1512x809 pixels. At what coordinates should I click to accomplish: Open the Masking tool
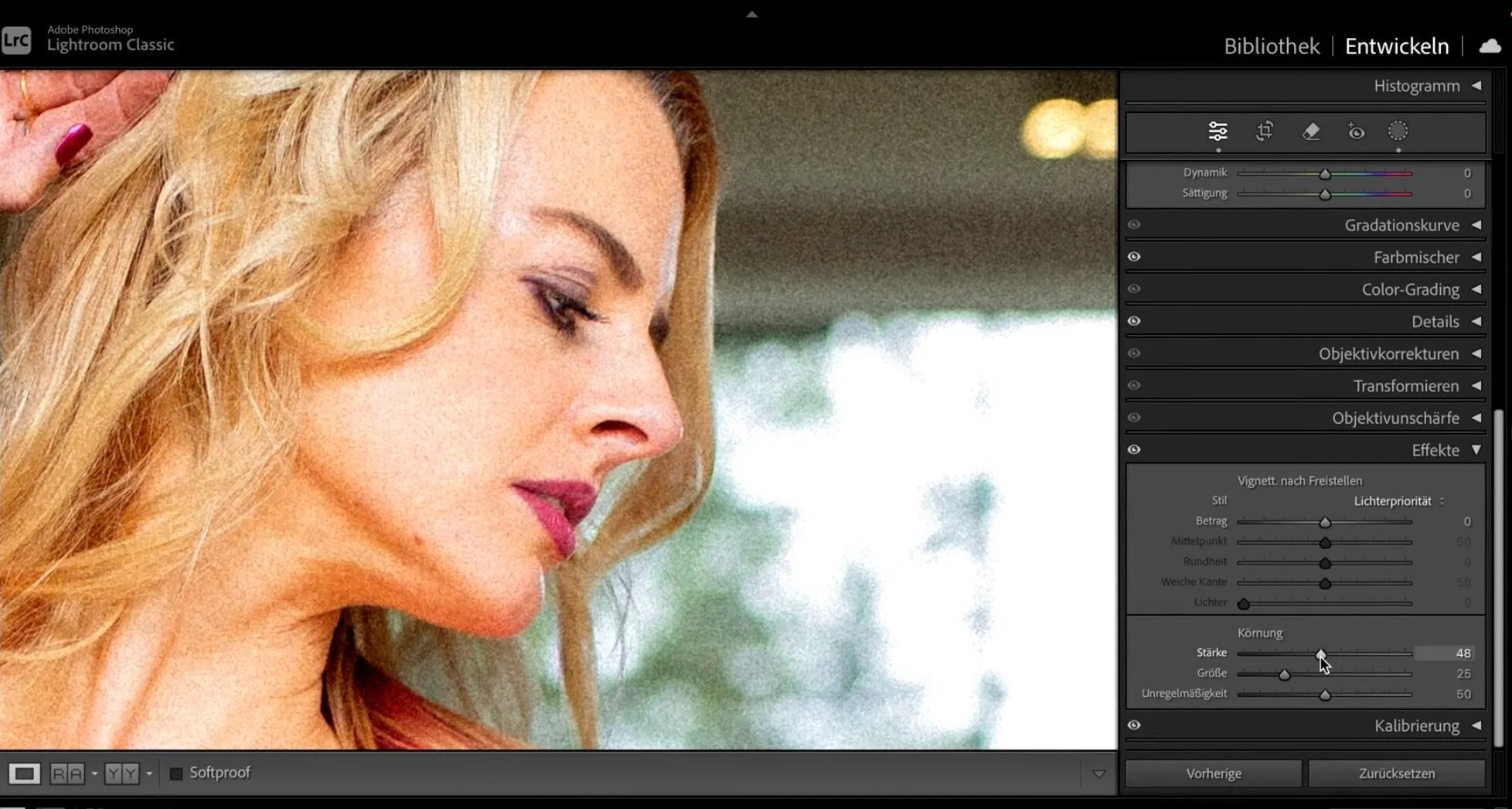[1398, 131]
